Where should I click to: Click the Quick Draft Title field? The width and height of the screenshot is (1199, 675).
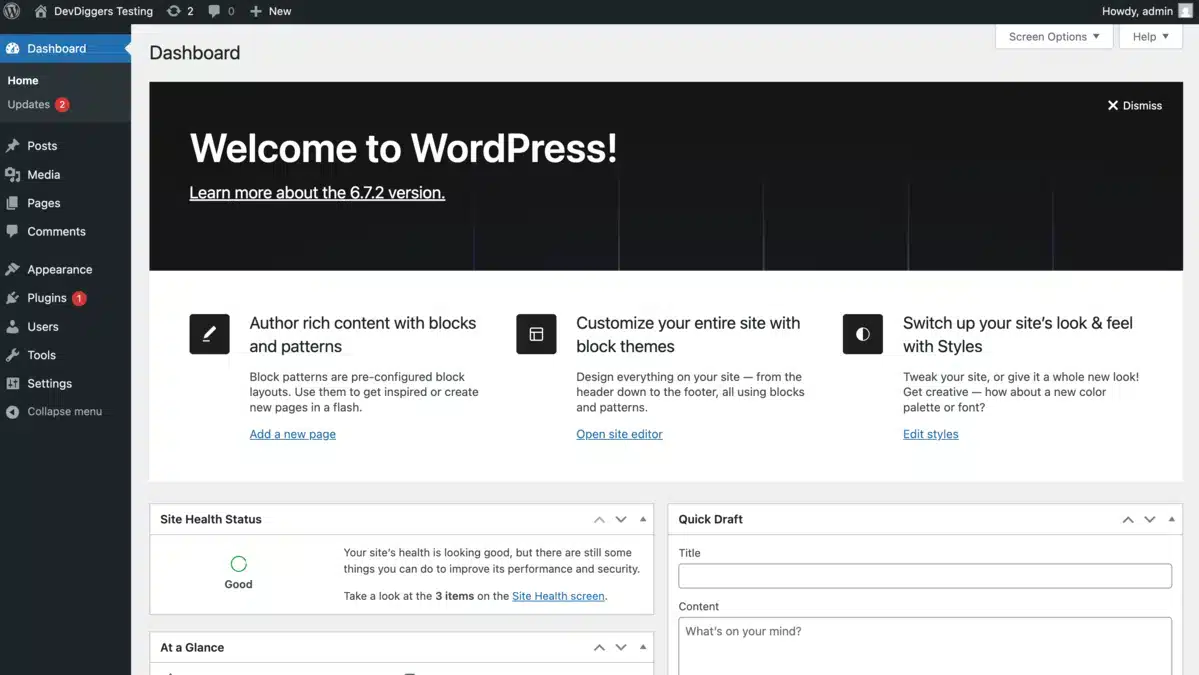(924, 575)
